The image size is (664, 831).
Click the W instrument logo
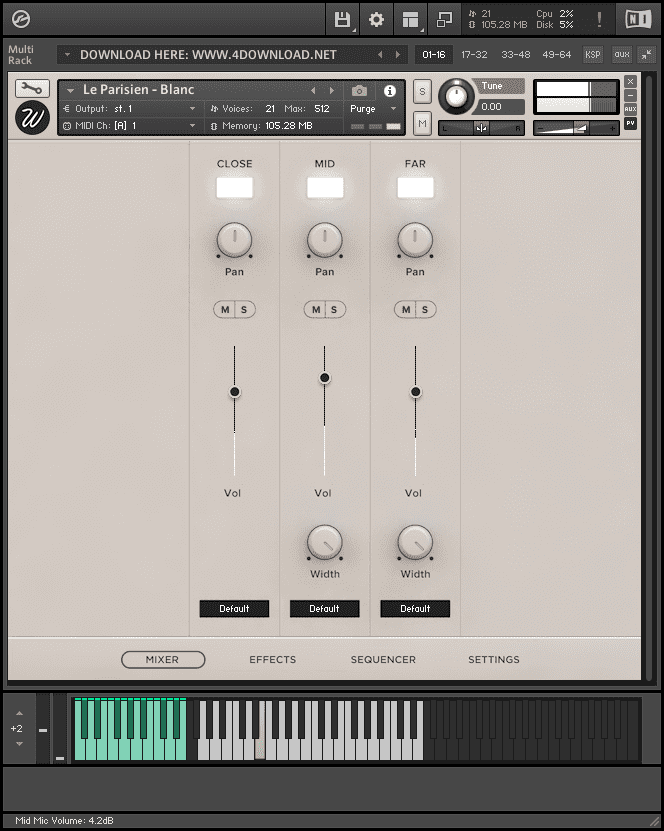pos(32,117)
